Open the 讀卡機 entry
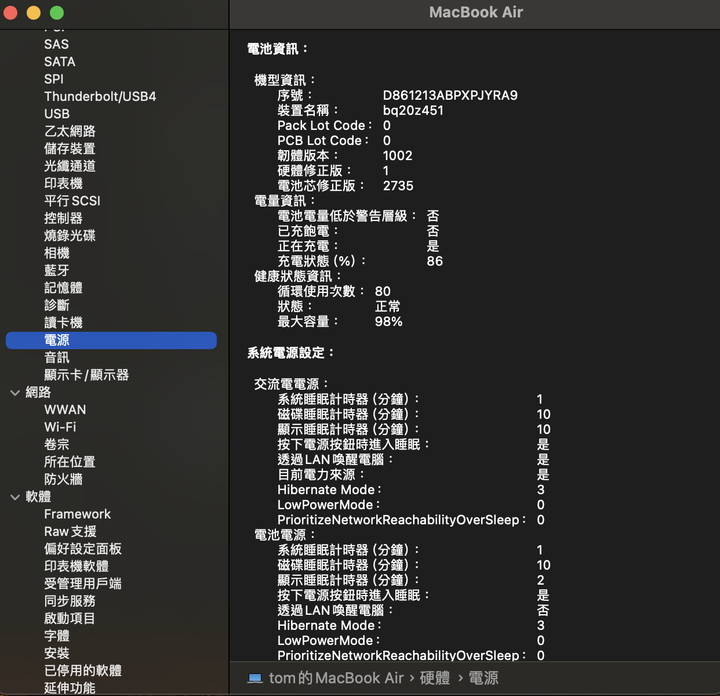The width and height of the screenshot is (720, 696). [63, 323]
